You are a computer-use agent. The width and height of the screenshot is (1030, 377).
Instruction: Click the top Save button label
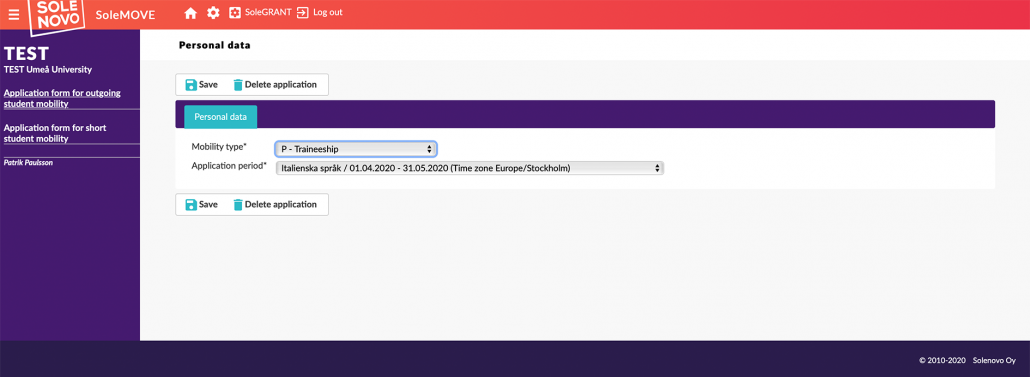pyautogui.click(x=208, y=85)
